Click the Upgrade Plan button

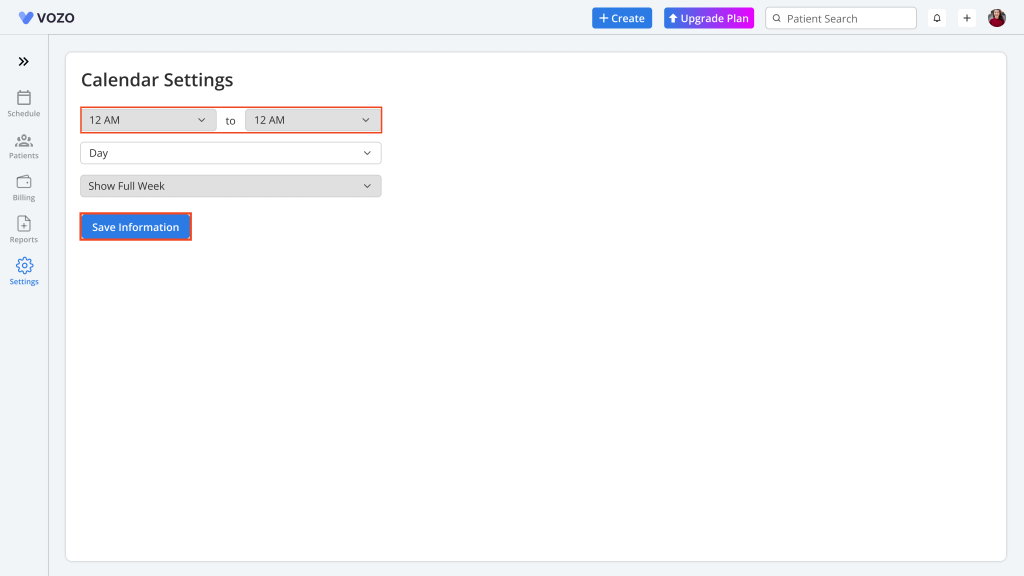pos(709,18)
